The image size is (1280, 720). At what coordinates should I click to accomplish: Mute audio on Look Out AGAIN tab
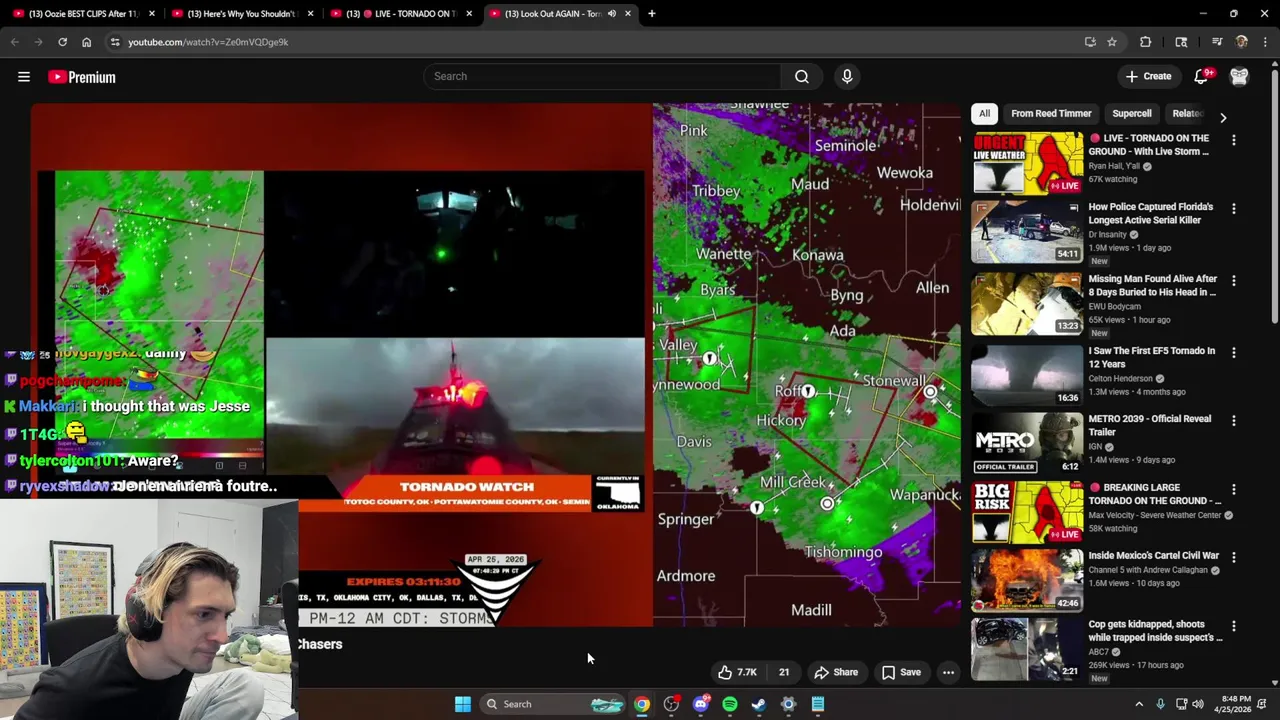pos(611,14)
